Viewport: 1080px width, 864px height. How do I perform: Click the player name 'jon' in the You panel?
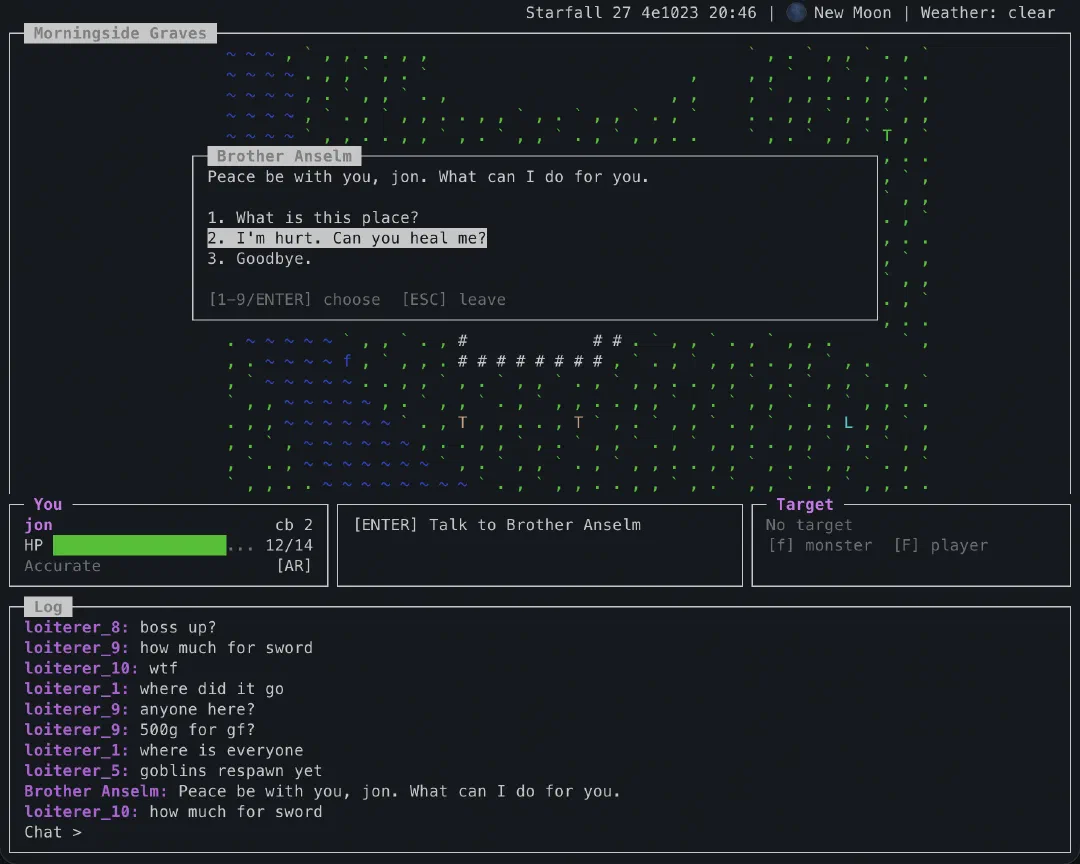39,525
